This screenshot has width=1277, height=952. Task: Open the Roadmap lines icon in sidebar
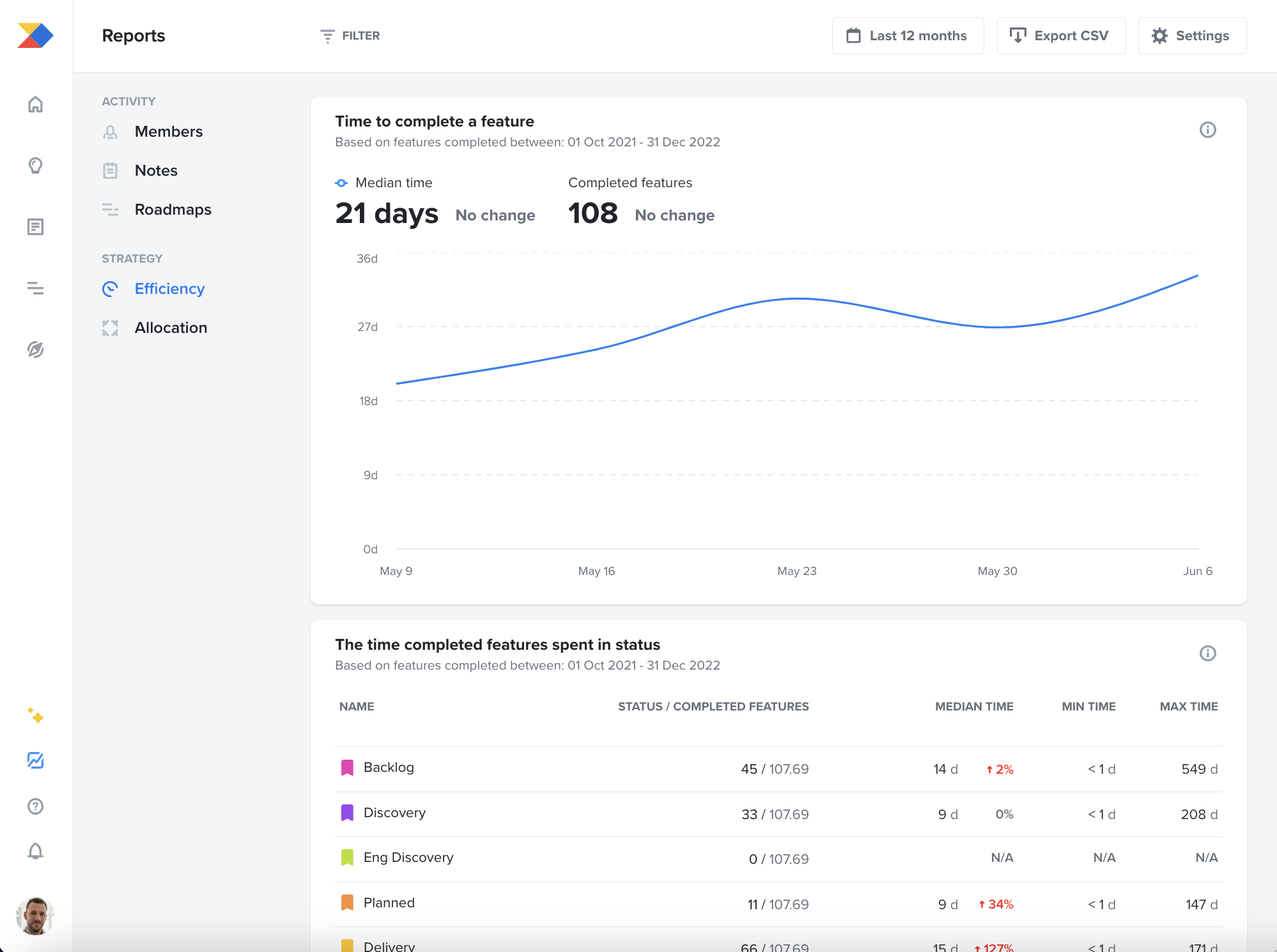(x=36, y=289)
